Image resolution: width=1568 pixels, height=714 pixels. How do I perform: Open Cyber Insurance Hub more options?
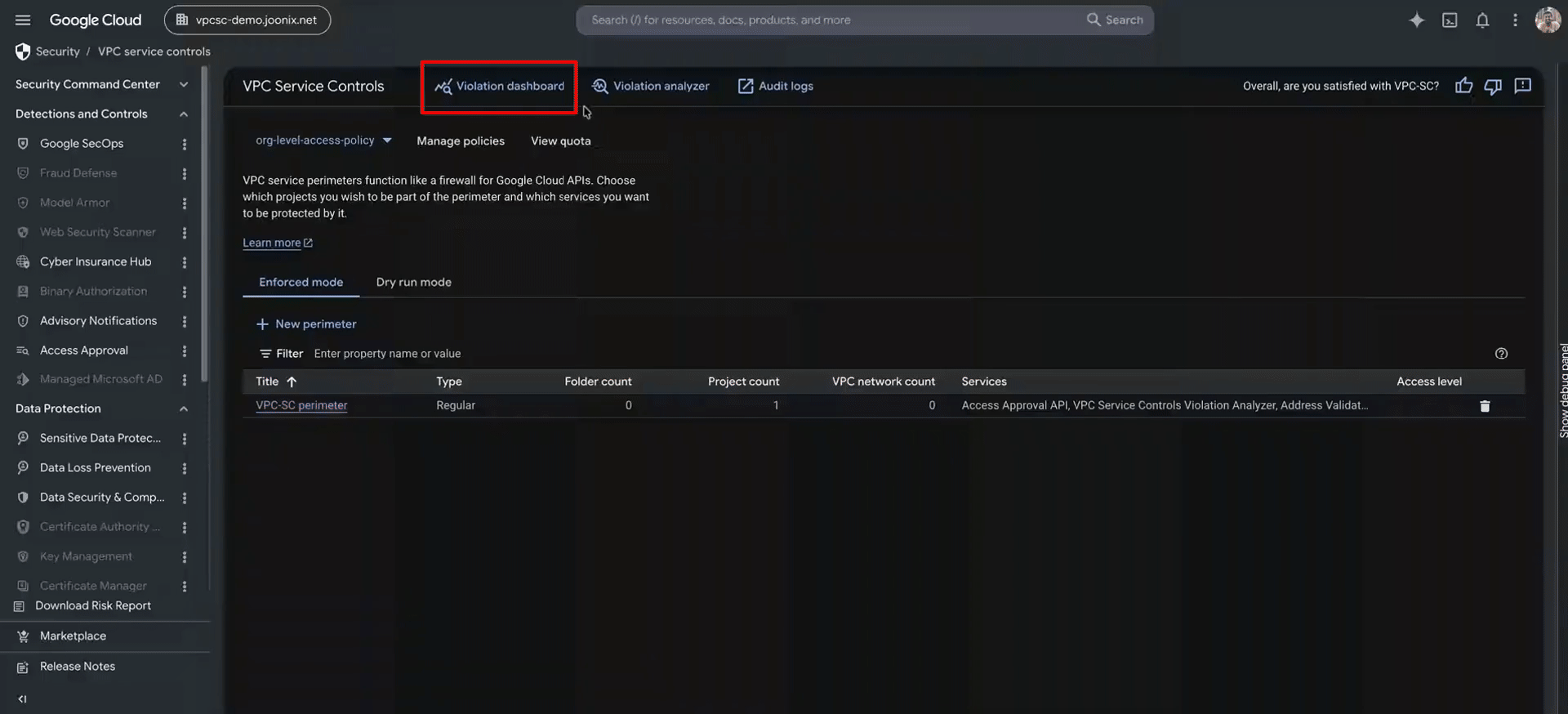pos(185,262)
